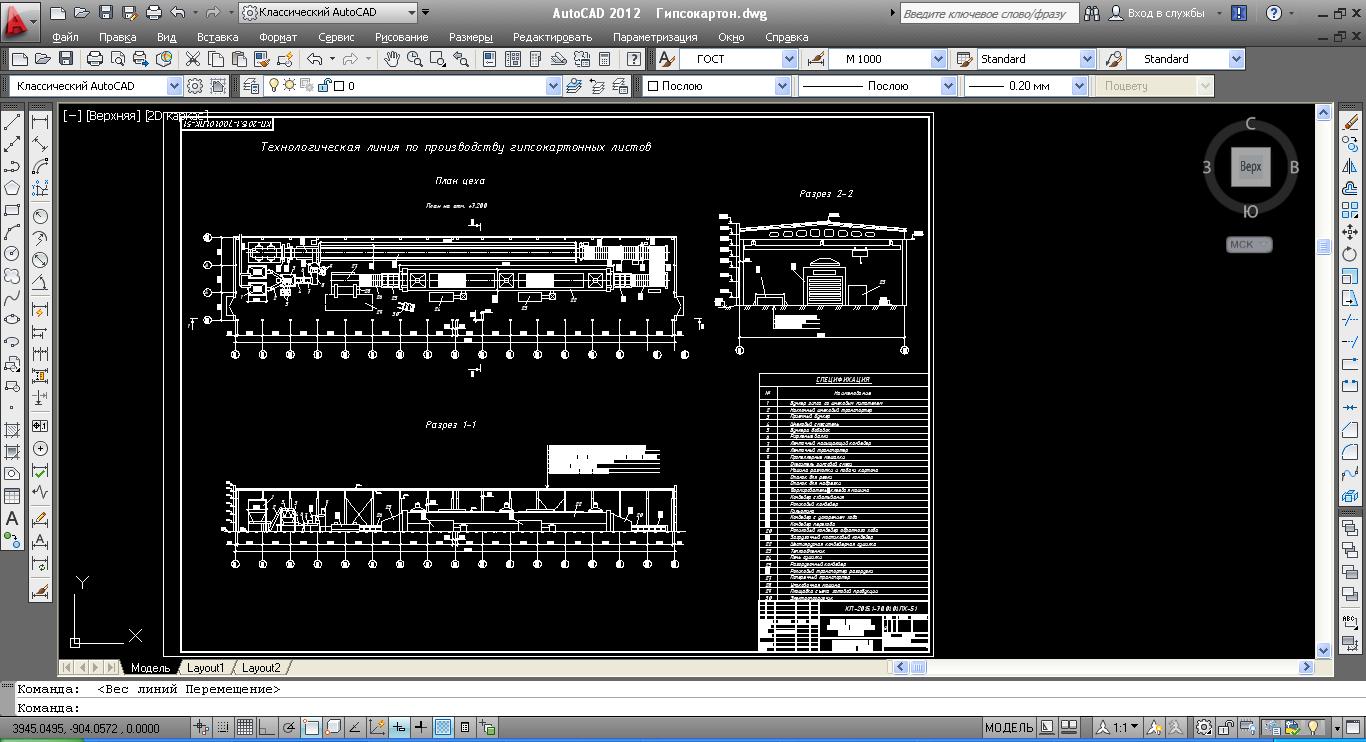The image size is (1366, 742).
Task: Toggle Dynamic Input in status bar
Action: (x=399, y=728)
